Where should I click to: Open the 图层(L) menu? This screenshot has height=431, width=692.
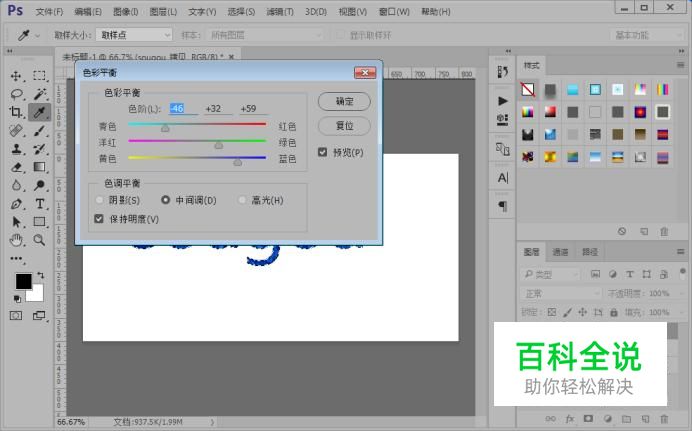(163, 12)
